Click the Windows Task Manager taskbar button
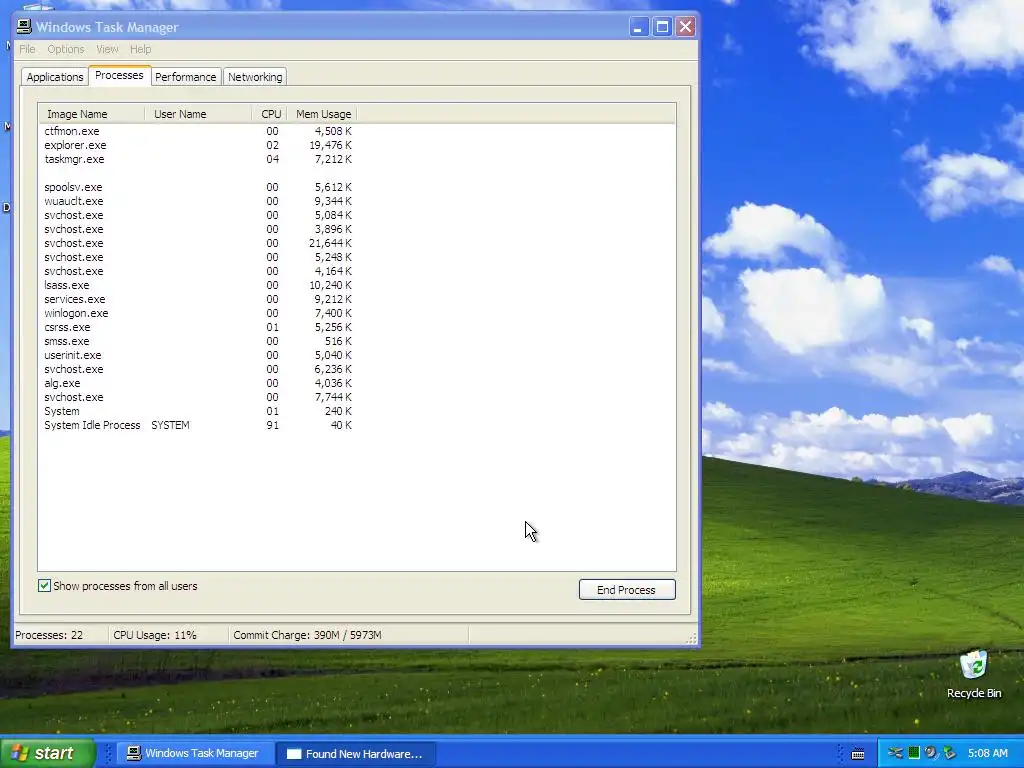Screen dimensions: 1024x768 click(x=193, y=754)
